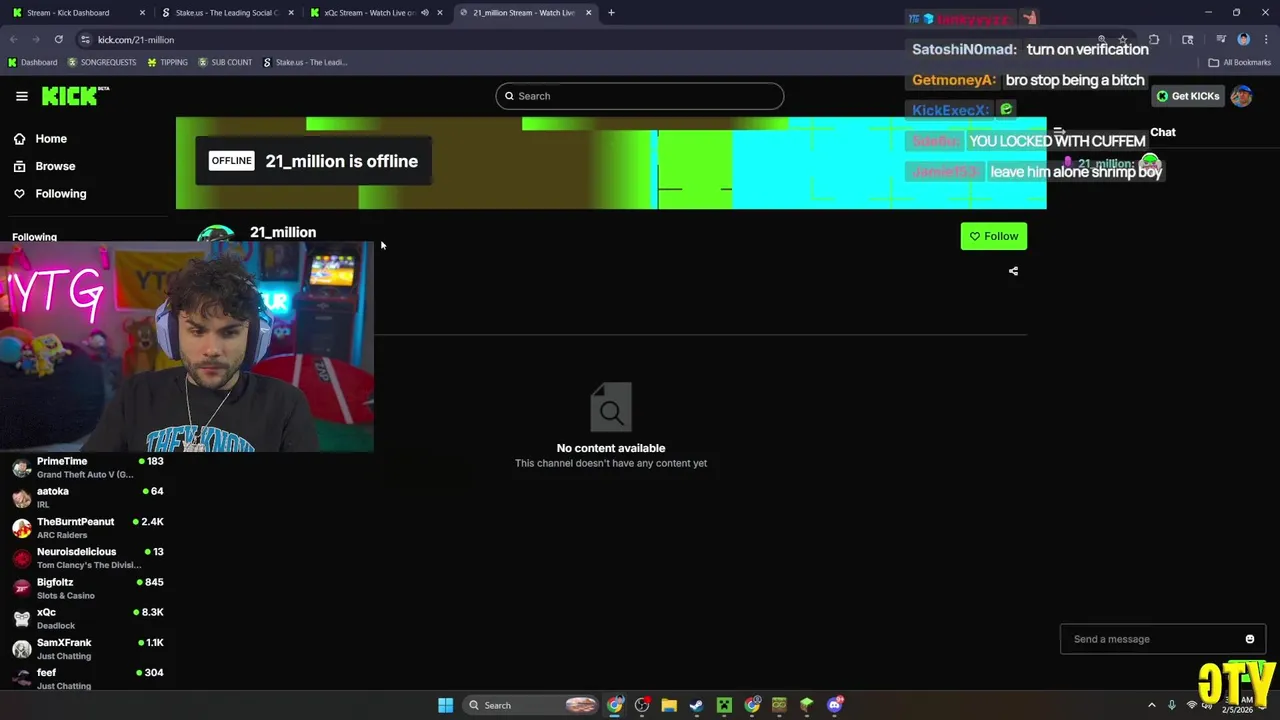Open the Stake.us bookmark

pos(305,62)
